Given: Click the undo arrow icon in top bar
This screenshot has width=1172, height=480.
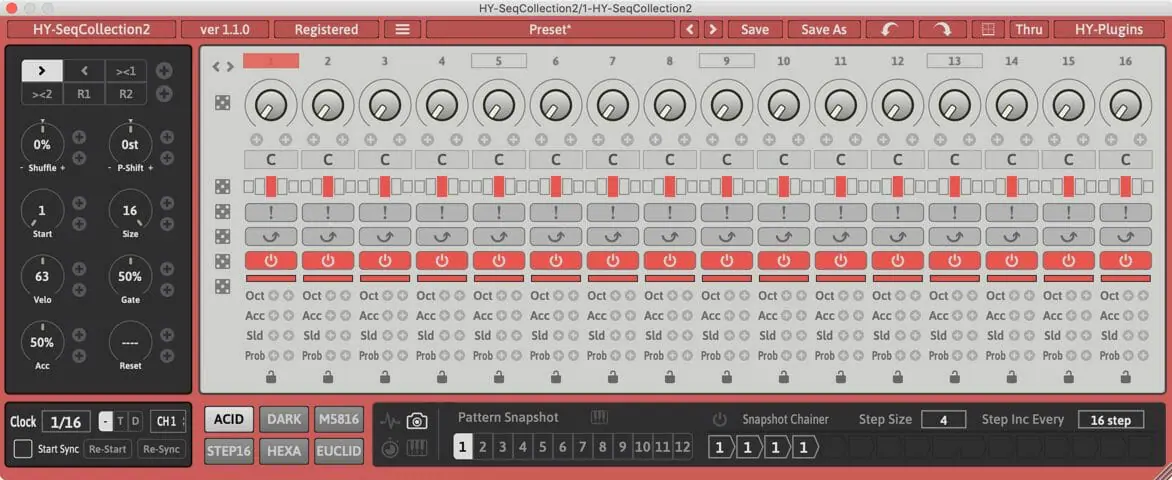Looking at the screenshot, I should [x=889, y=29].
